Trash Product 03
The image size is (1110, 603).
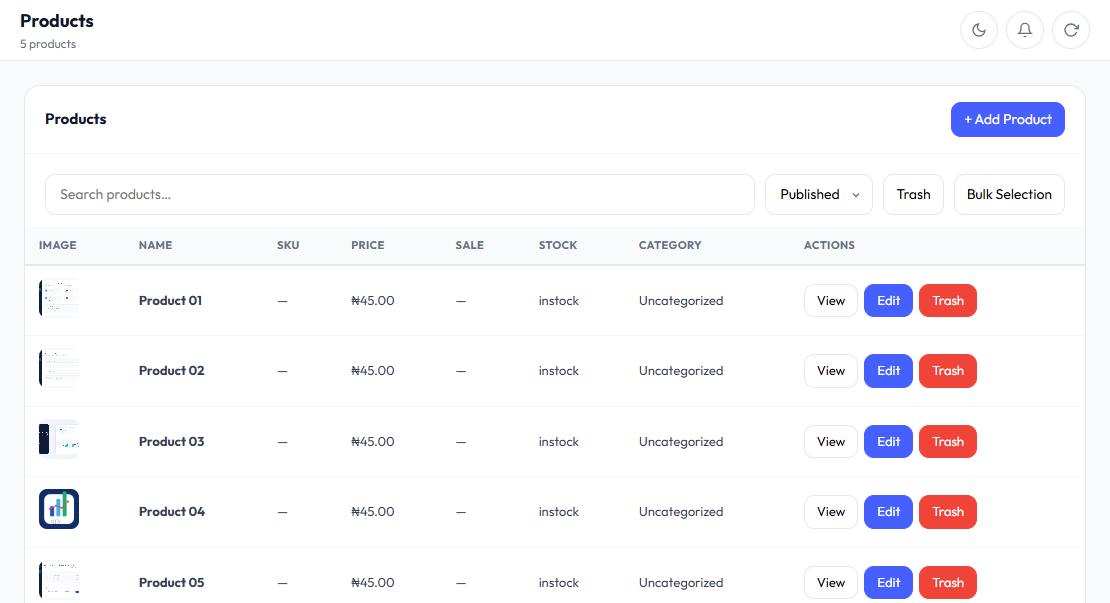click(948, 442)
